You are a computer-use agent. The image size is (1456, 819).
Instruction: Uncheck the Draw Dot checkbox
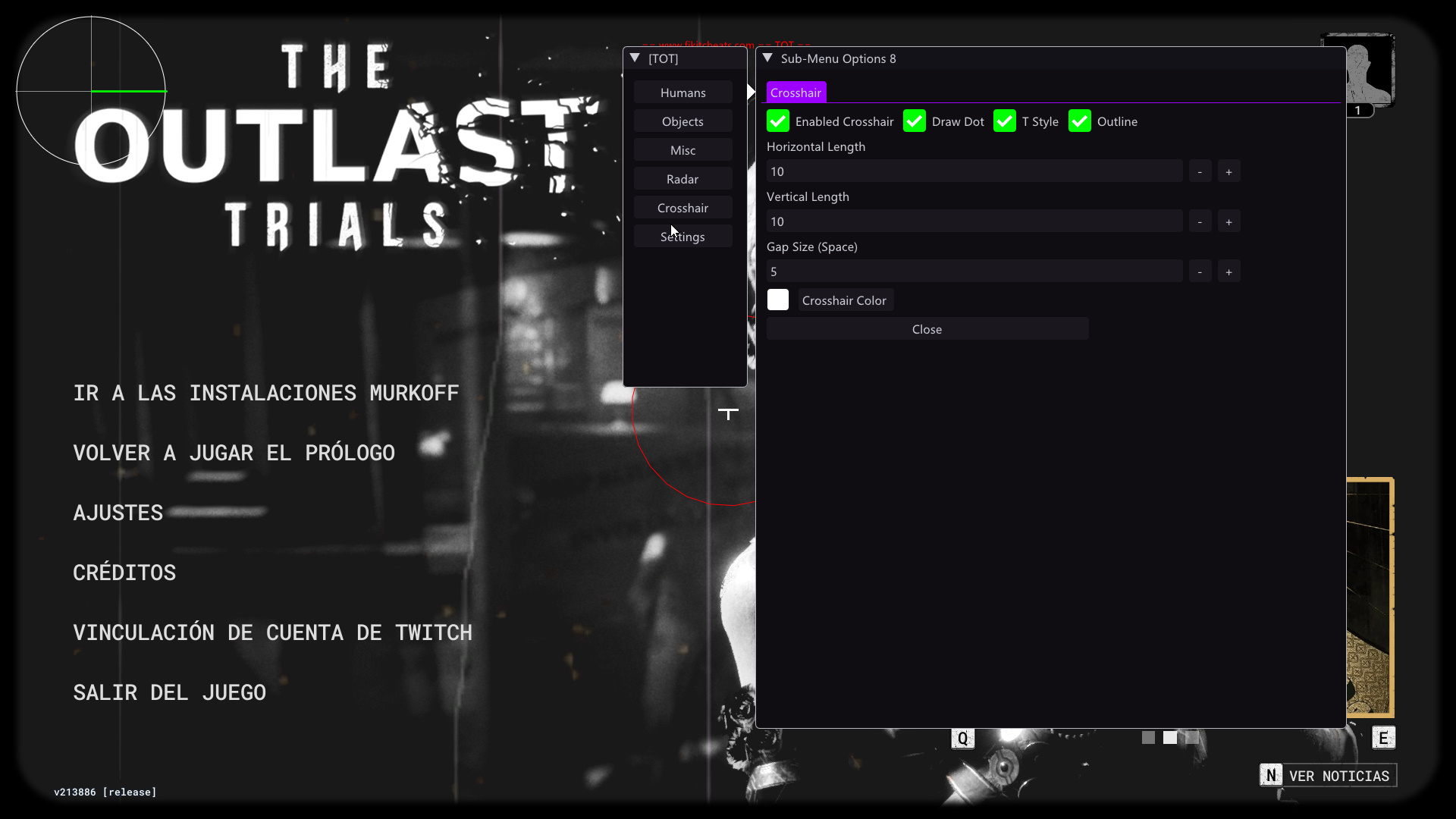(915, 121)
